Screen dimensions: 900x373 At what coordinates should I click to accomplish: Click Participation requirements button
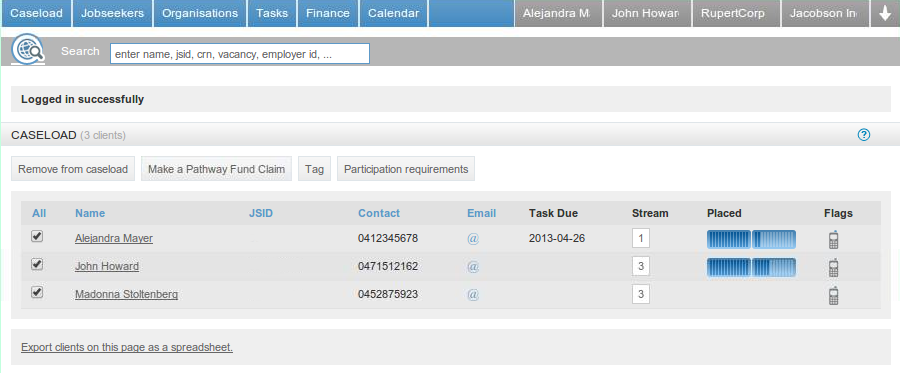406,169
